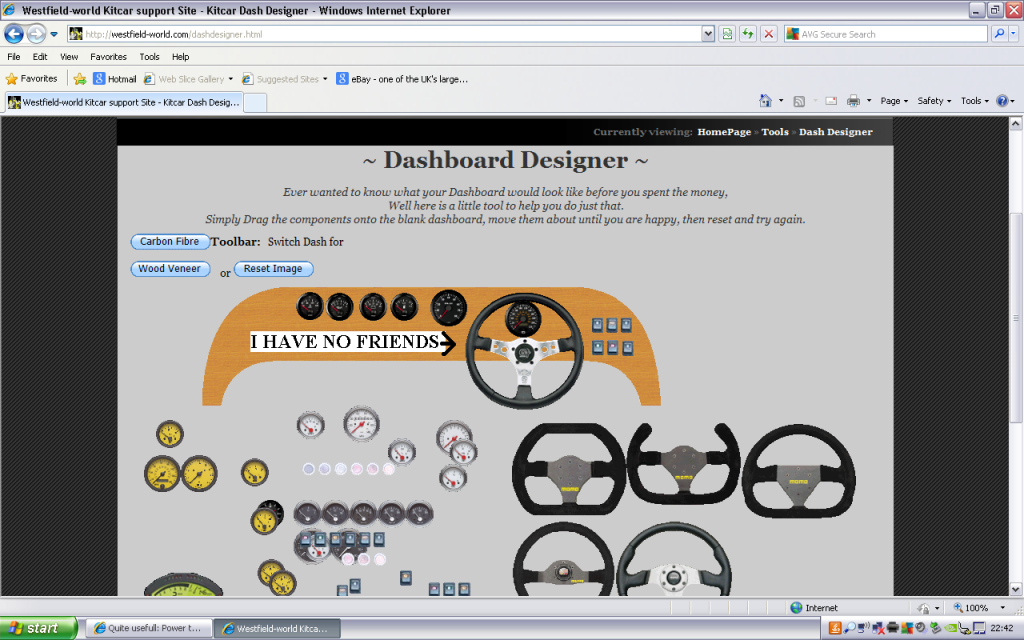The image size is (1024, 640).
Task: Open the Hotmail favorites bar shortcut
Action: coord(114,79)
